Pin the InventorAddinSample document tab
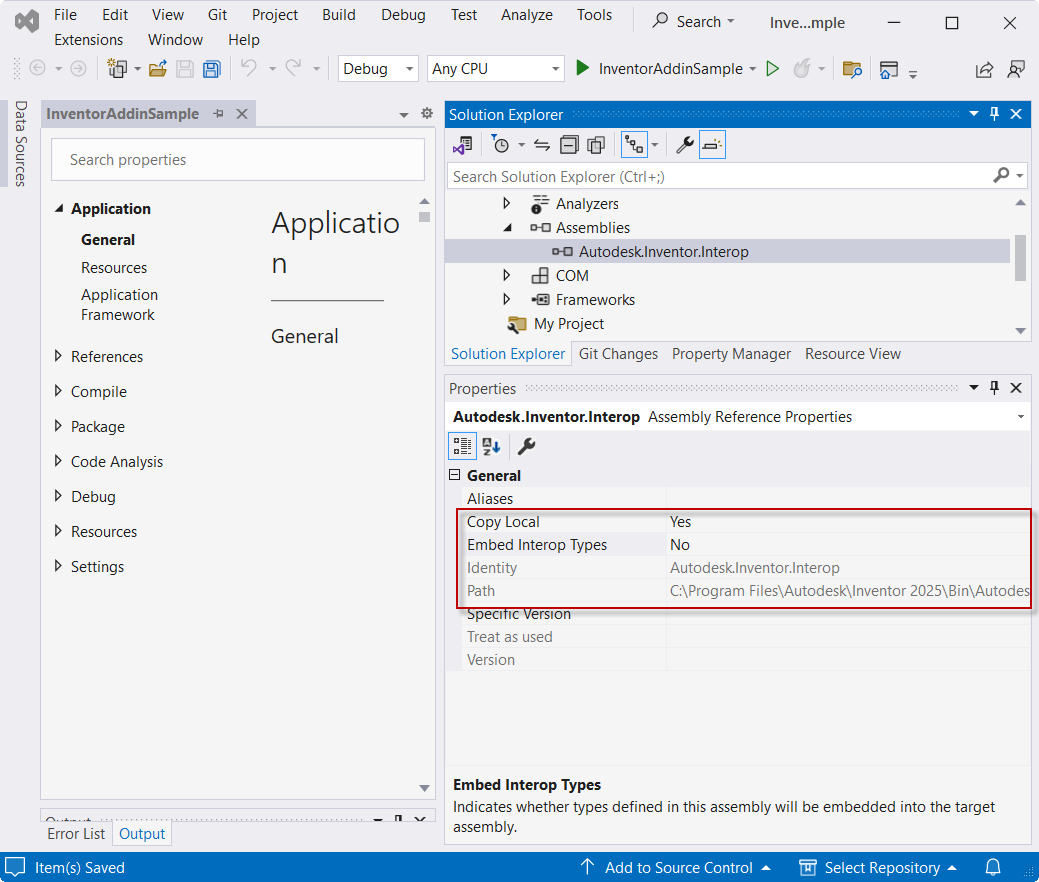 [x=219, y=114]
